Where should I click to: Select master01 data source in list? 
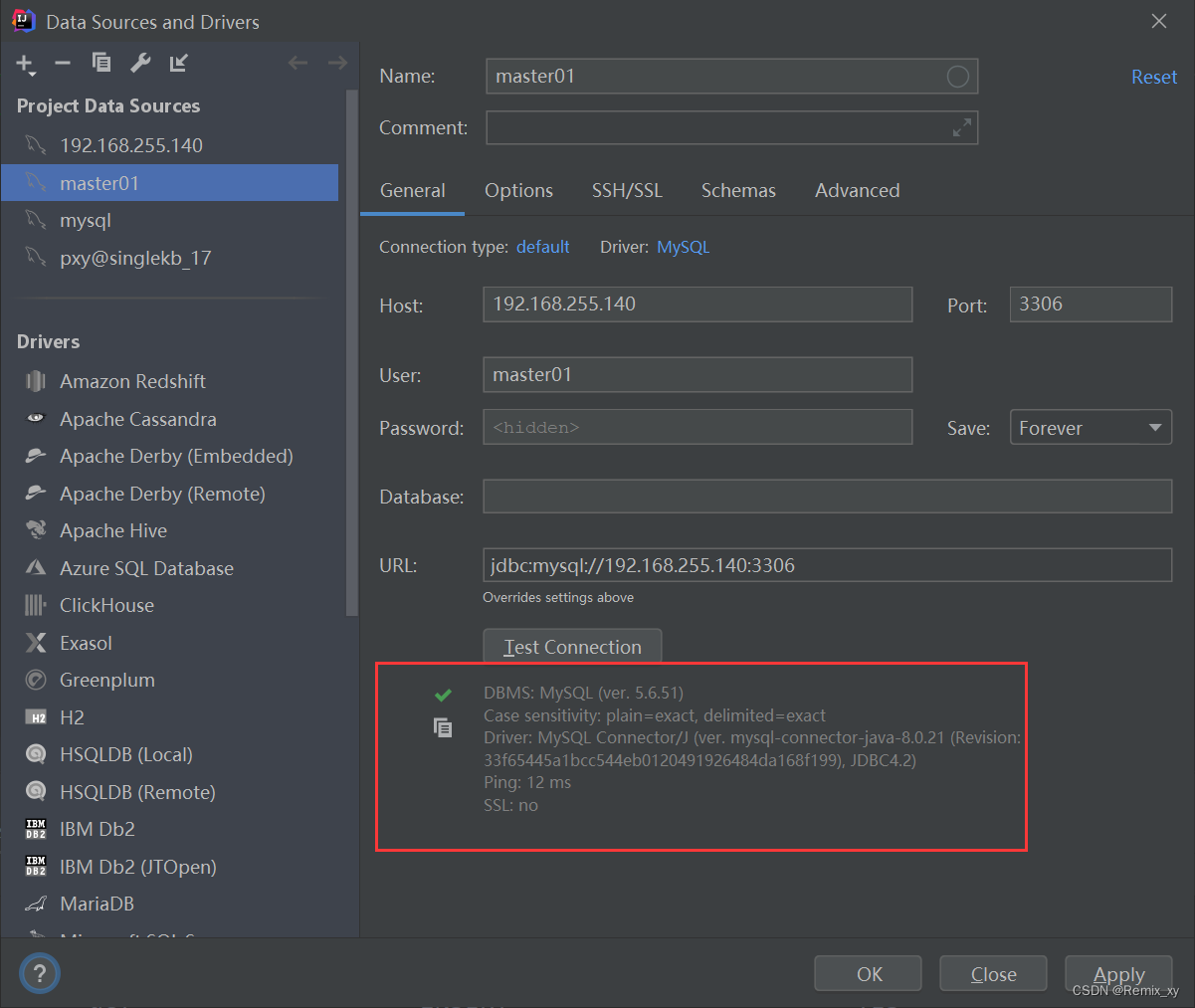tap(169, 183)
